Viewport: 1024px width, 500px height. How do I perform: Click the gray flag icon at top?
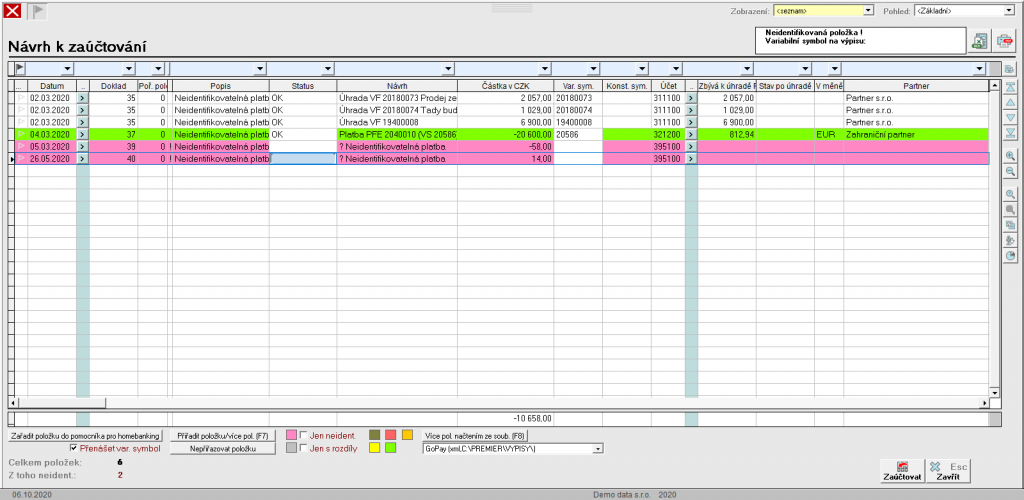click(38, 11)
